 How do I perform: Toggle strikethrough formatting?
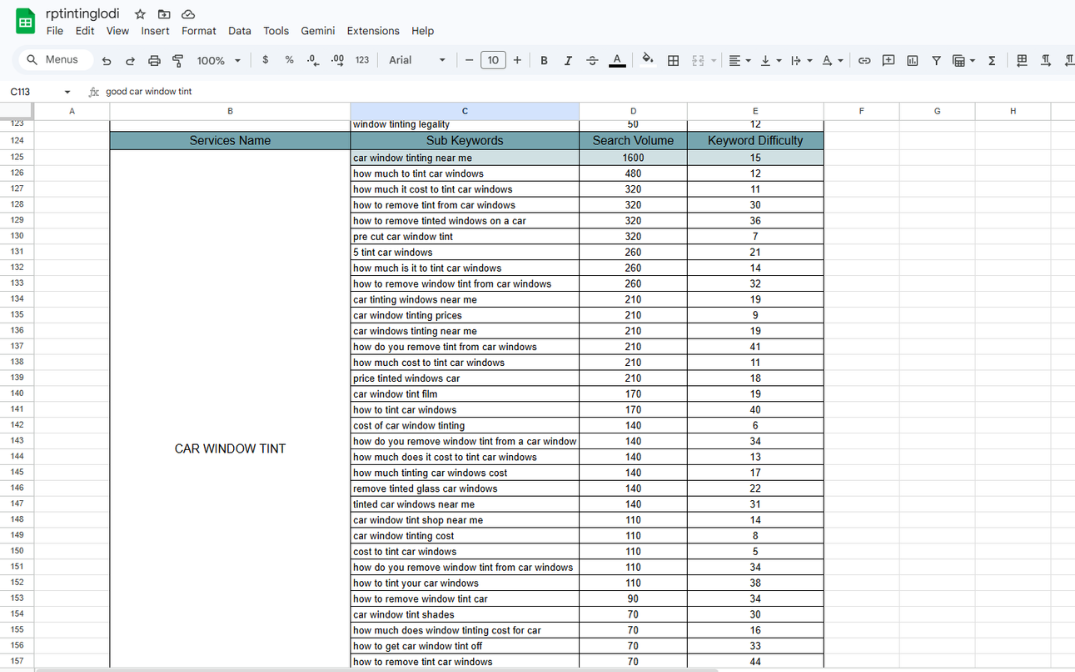point(592,61)
